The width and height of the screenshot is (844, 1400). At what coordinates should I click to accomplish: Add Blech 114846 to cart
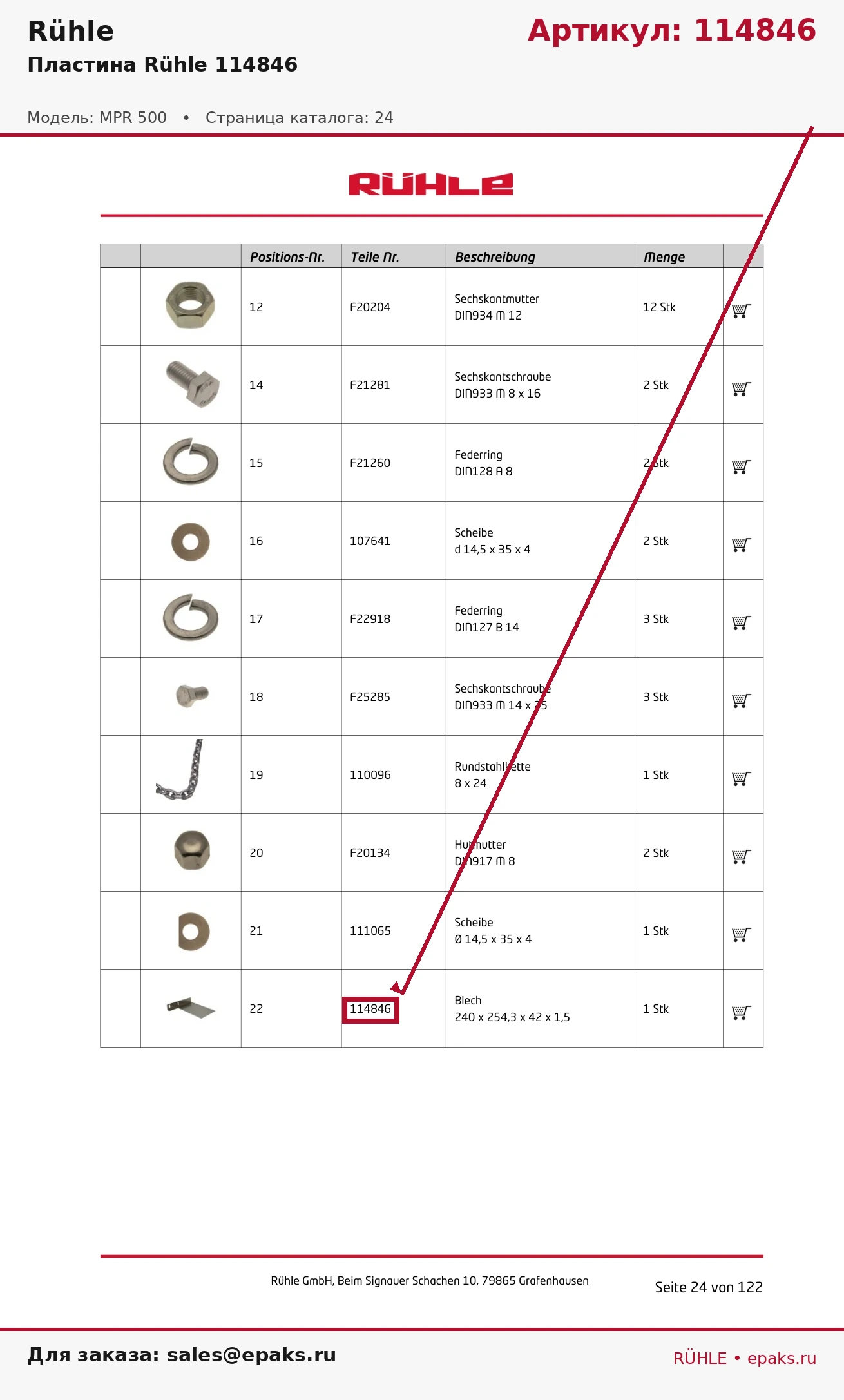(x=742, y=1012)
